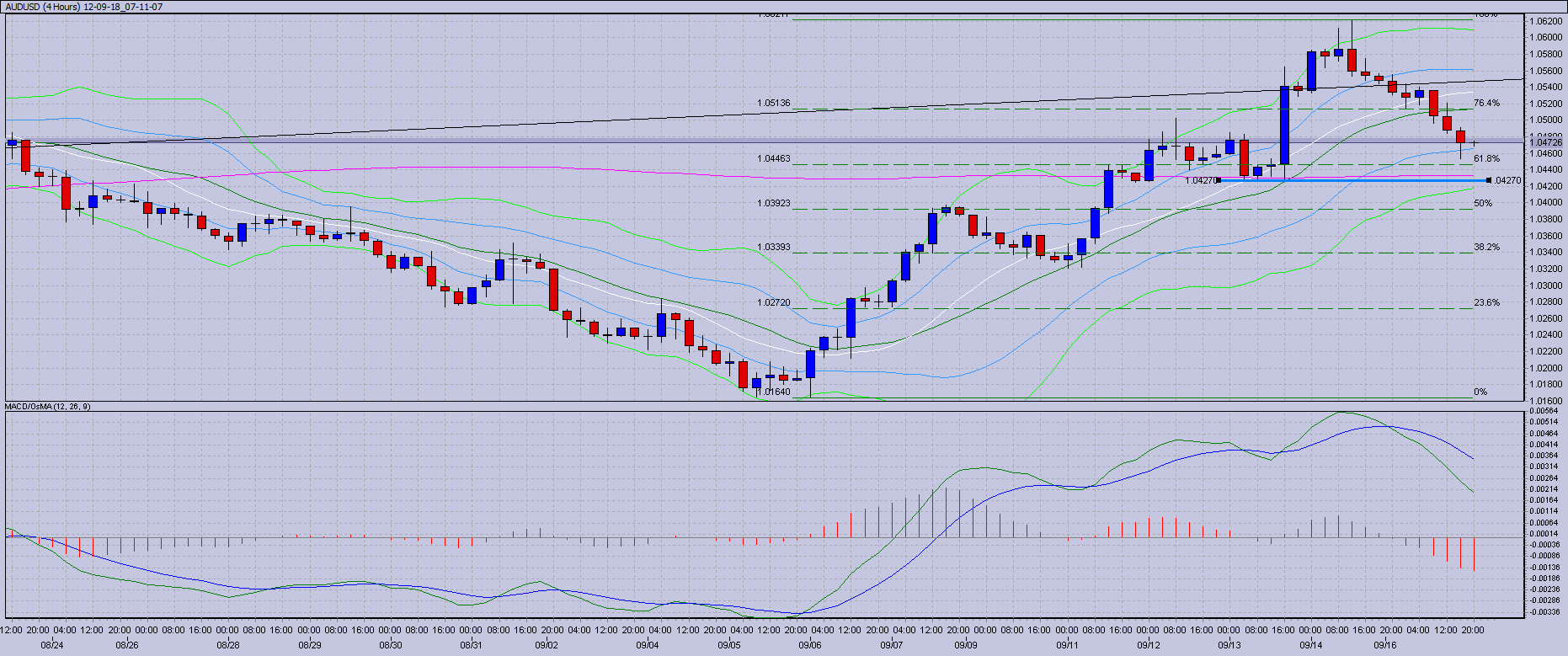The width and height of the screenshot is (1568, 656).
Task: Click the left end handle of the blue 1.04270 line
Action: [1219, 180]
